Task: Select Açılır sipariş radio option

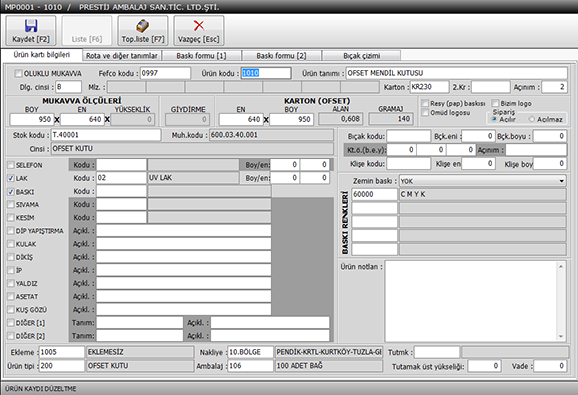Action: pyautogui.click(x=494, y=119)
